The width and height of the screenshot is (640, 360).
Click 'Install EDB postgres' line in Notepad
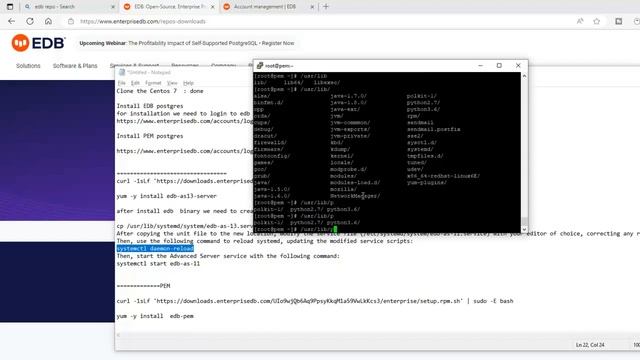pyautogui.click(x=150, y=106)
